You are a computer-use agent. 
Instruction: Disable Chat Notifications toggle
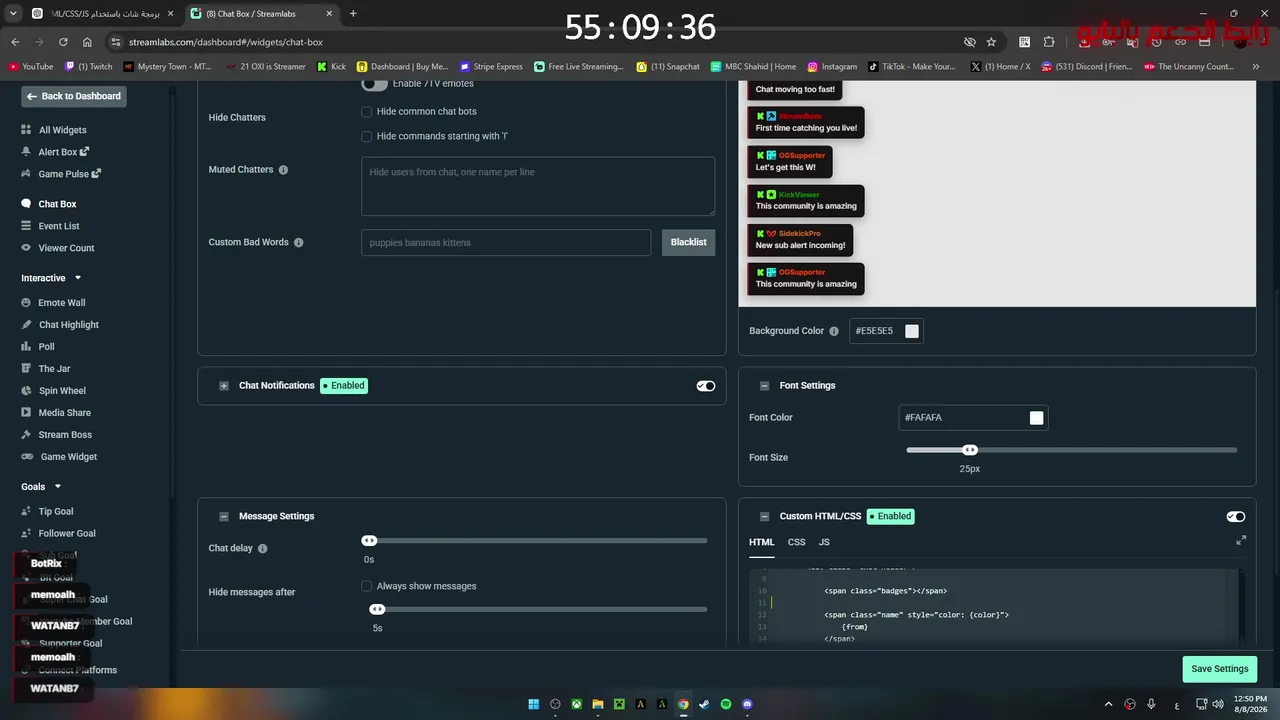click(x=706, y=386)
